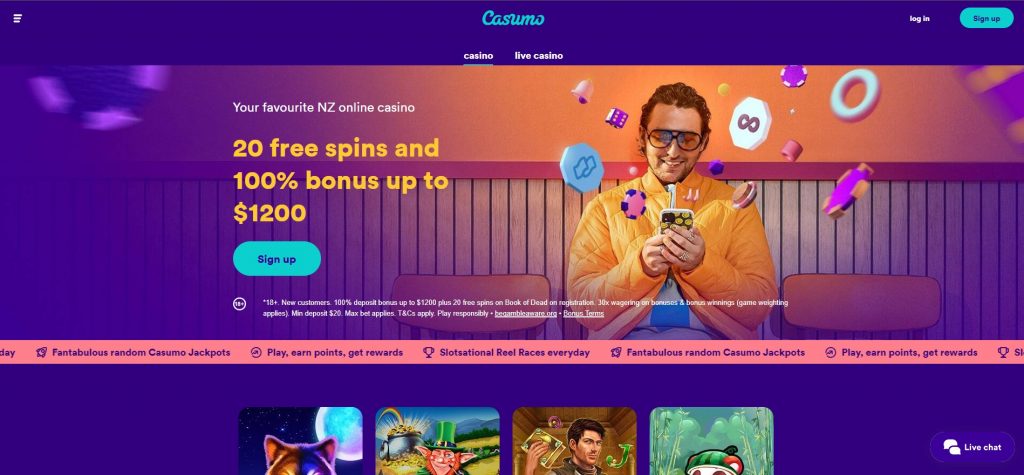Click icon beside second Play, earn points

pos(831,352)
